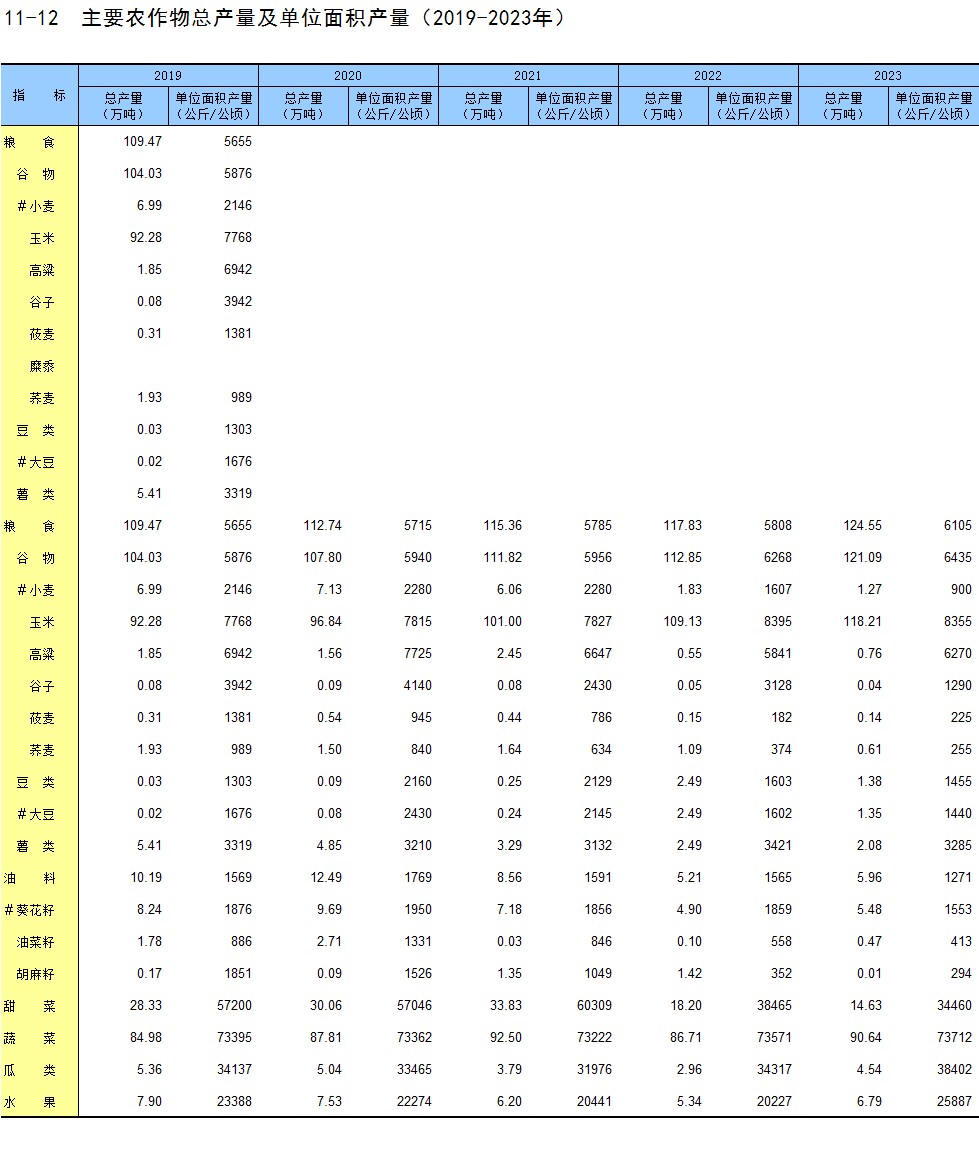
Task: Select the 指标 header cell
Action: (x=39, y=96)
